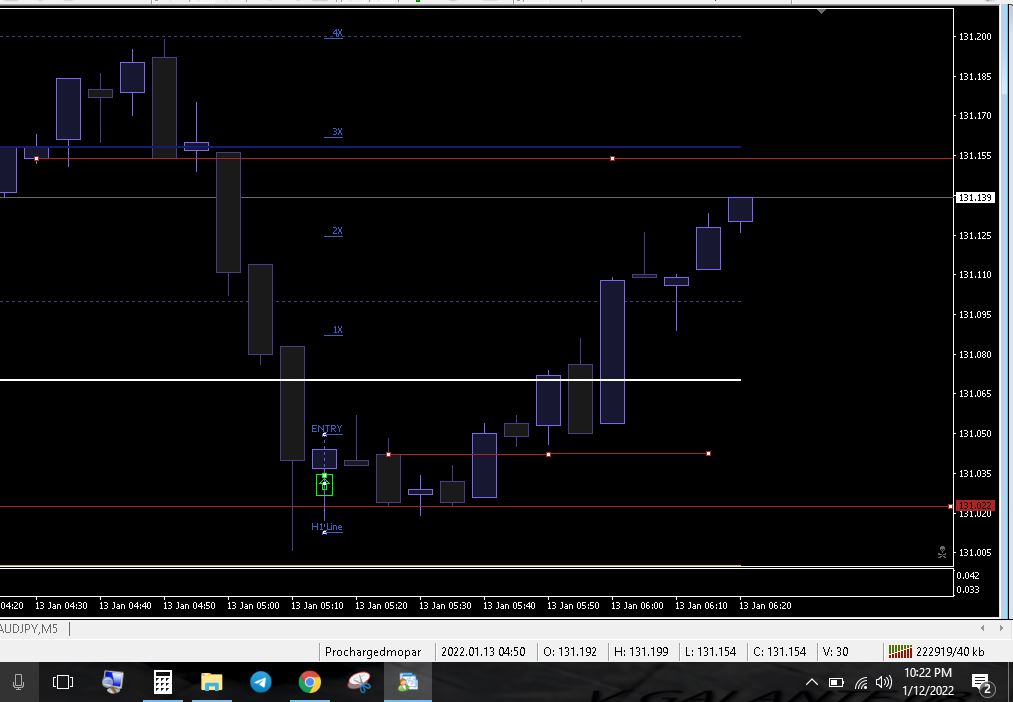Click the red price label 131.022
The image size is (1013, 702).
point(975,506)
